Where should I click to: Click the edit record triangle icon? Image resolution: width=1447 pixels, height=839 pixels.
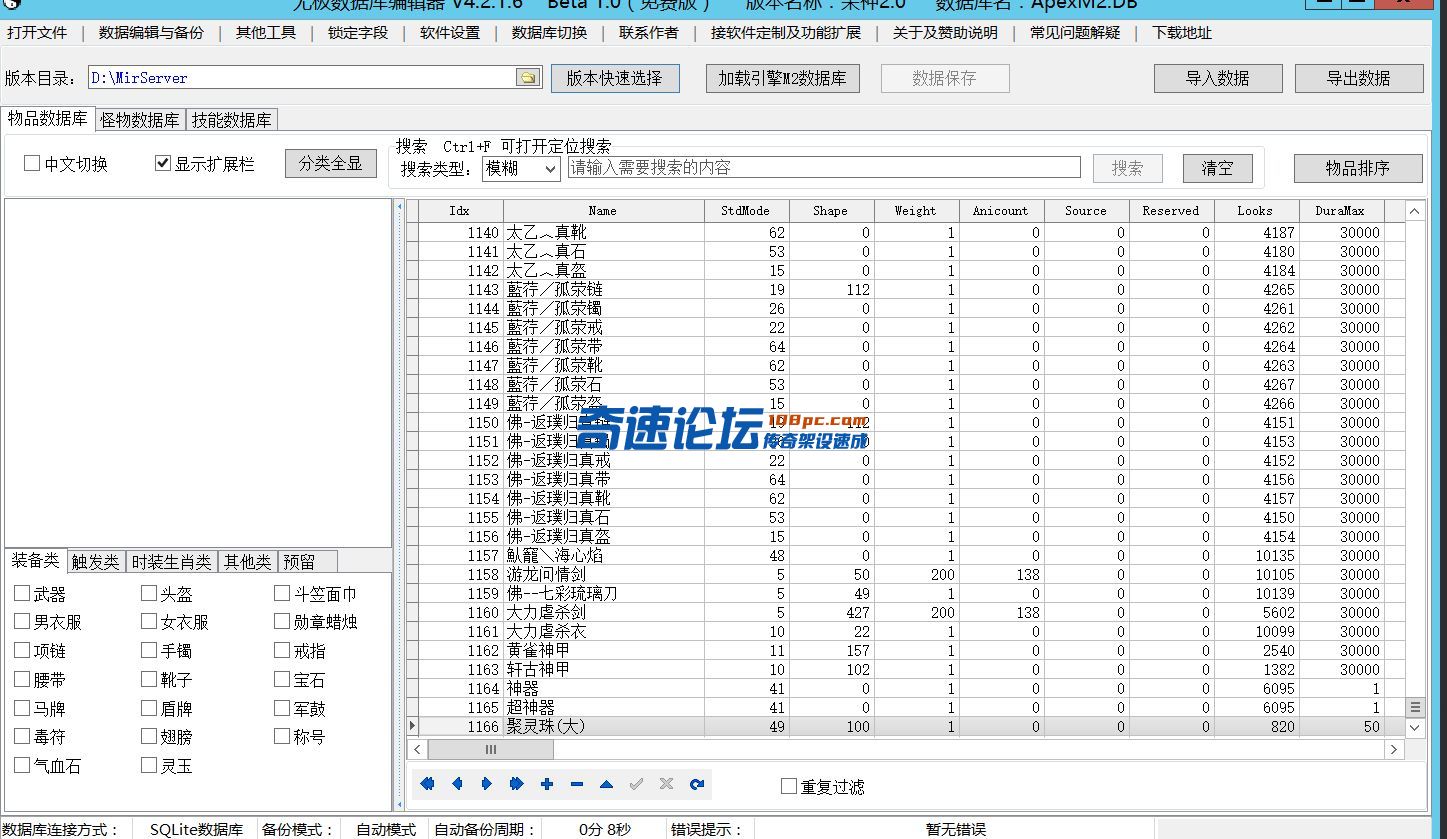click(607, 784)
